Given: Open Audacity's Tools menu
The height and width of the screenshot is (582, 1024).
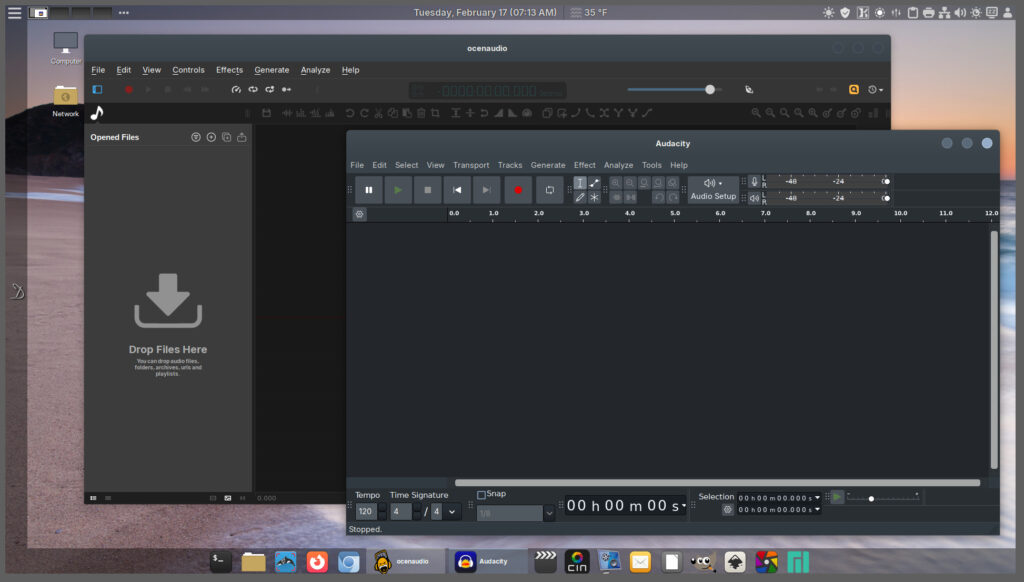Looking at the screenshot, I should click(x=651, y=165).
